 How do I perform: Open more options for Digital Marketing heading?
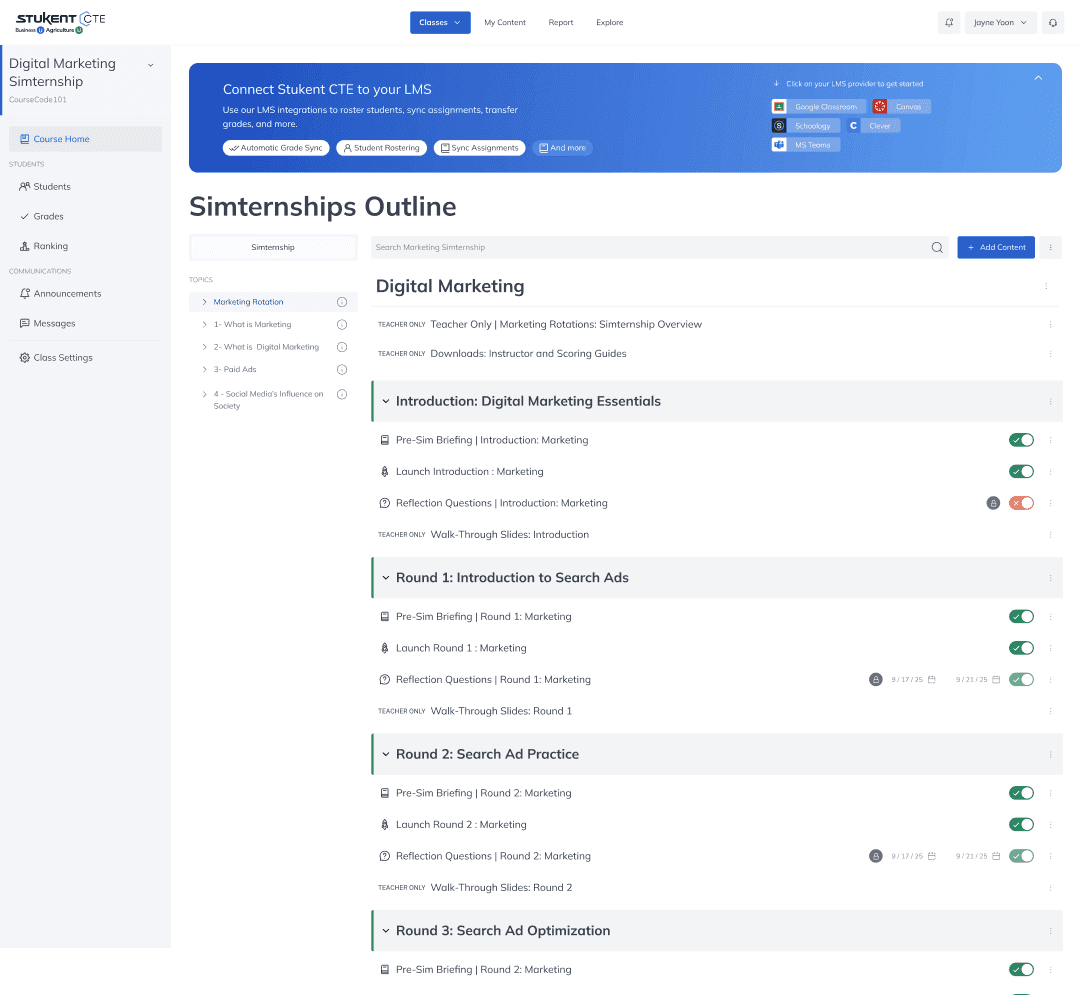1046,286
